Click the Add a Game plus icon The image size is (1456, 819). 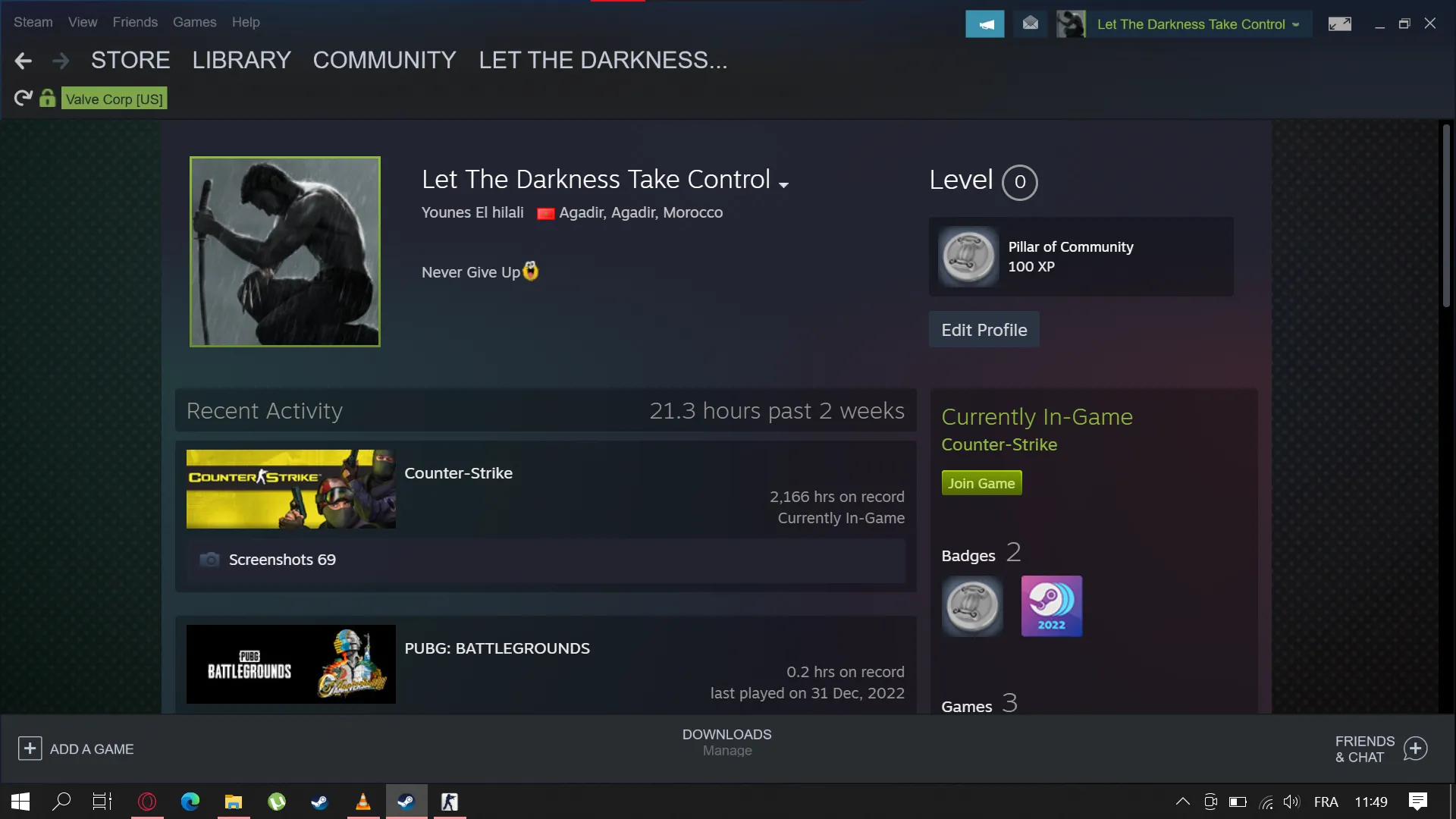(x=30, y=749)
